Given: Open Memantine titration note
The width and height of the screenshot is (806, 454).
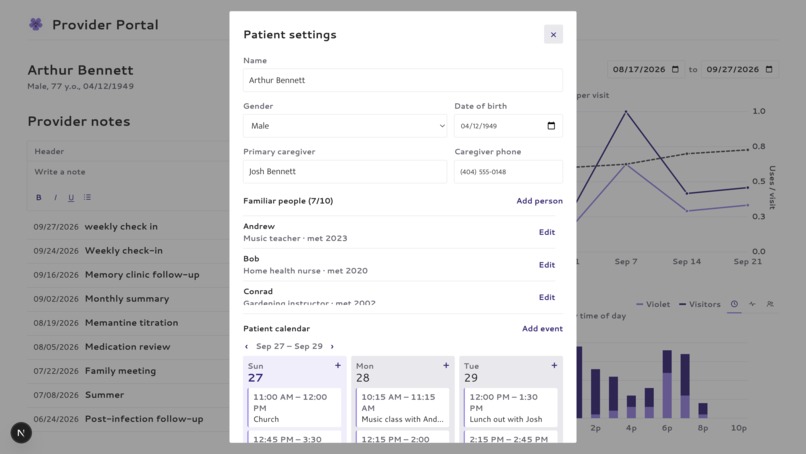Looking at the screenshot, I should [x=129, y=323].
